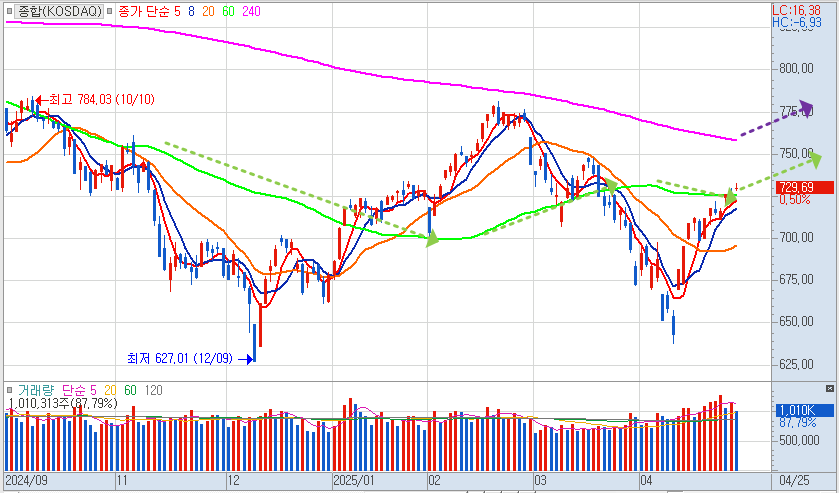
Task: Click the 최고 784.03 (10/10) high marker
Action: tap(95, 99)
